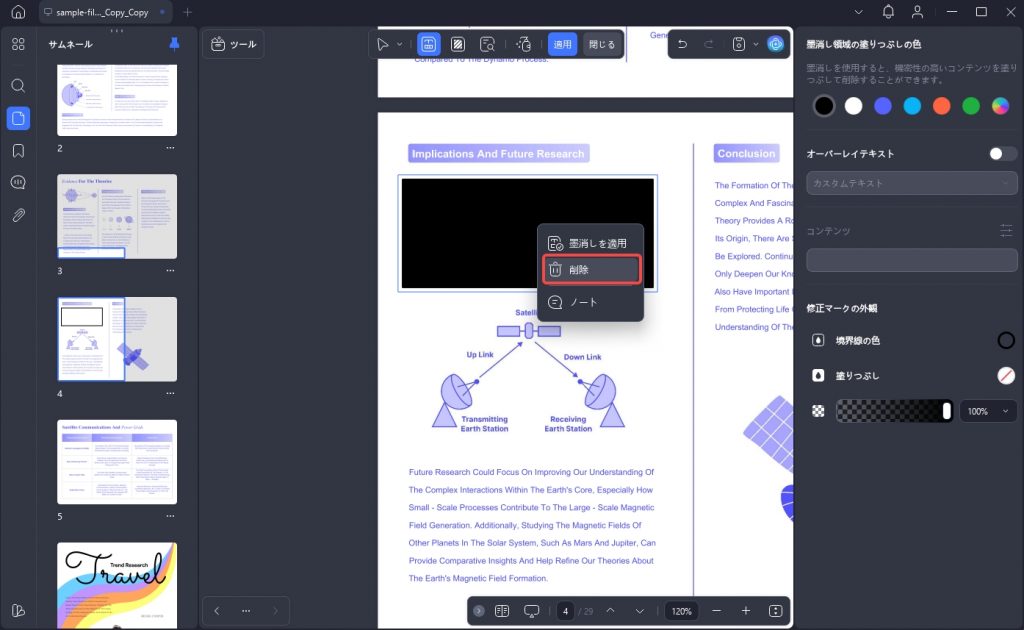
Task: Click the bottom-left sidebar logo icon
Action: pyautogui.click(x=18, y=610)
